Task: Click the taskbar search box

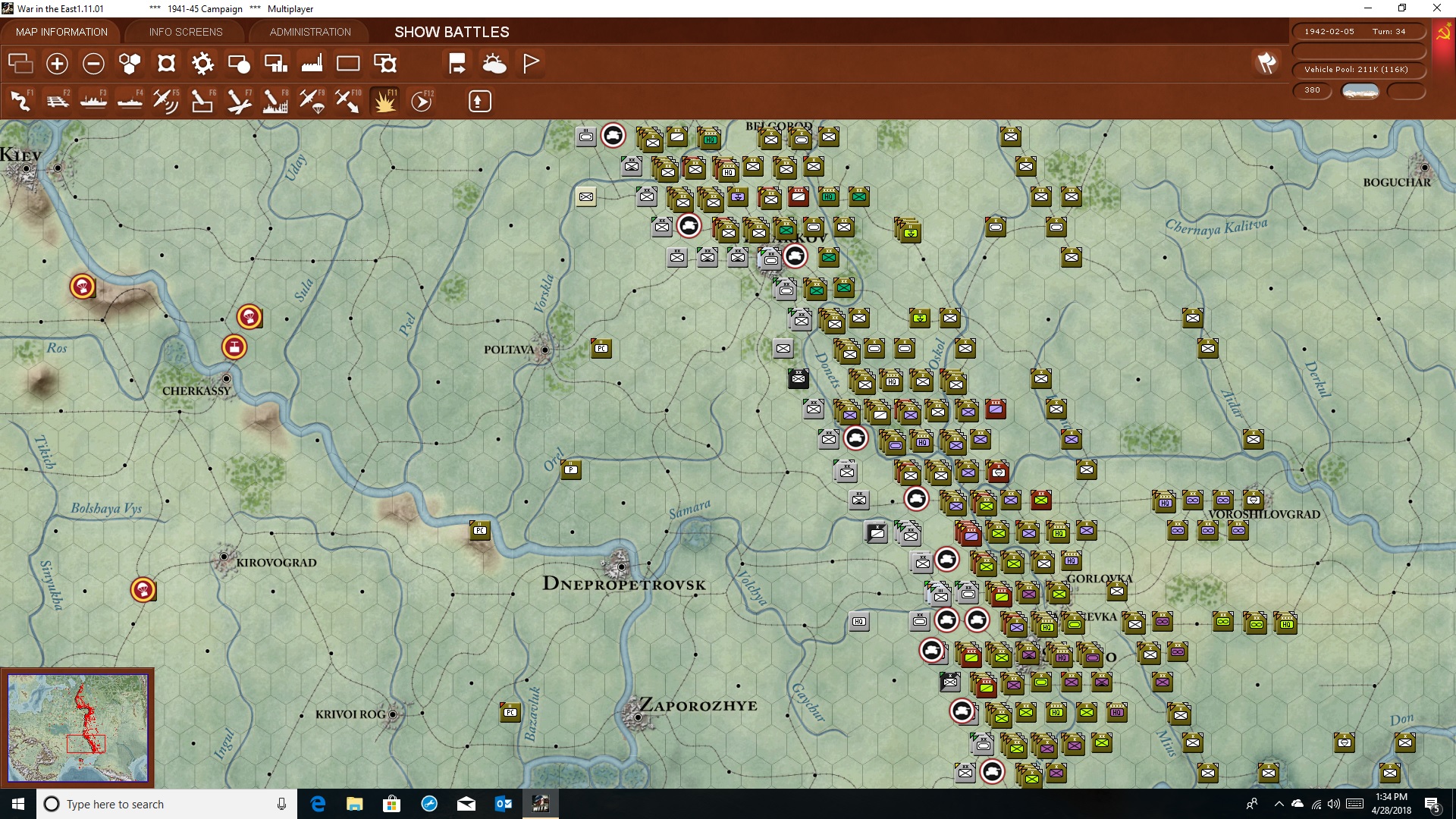Action: [167, 804]
